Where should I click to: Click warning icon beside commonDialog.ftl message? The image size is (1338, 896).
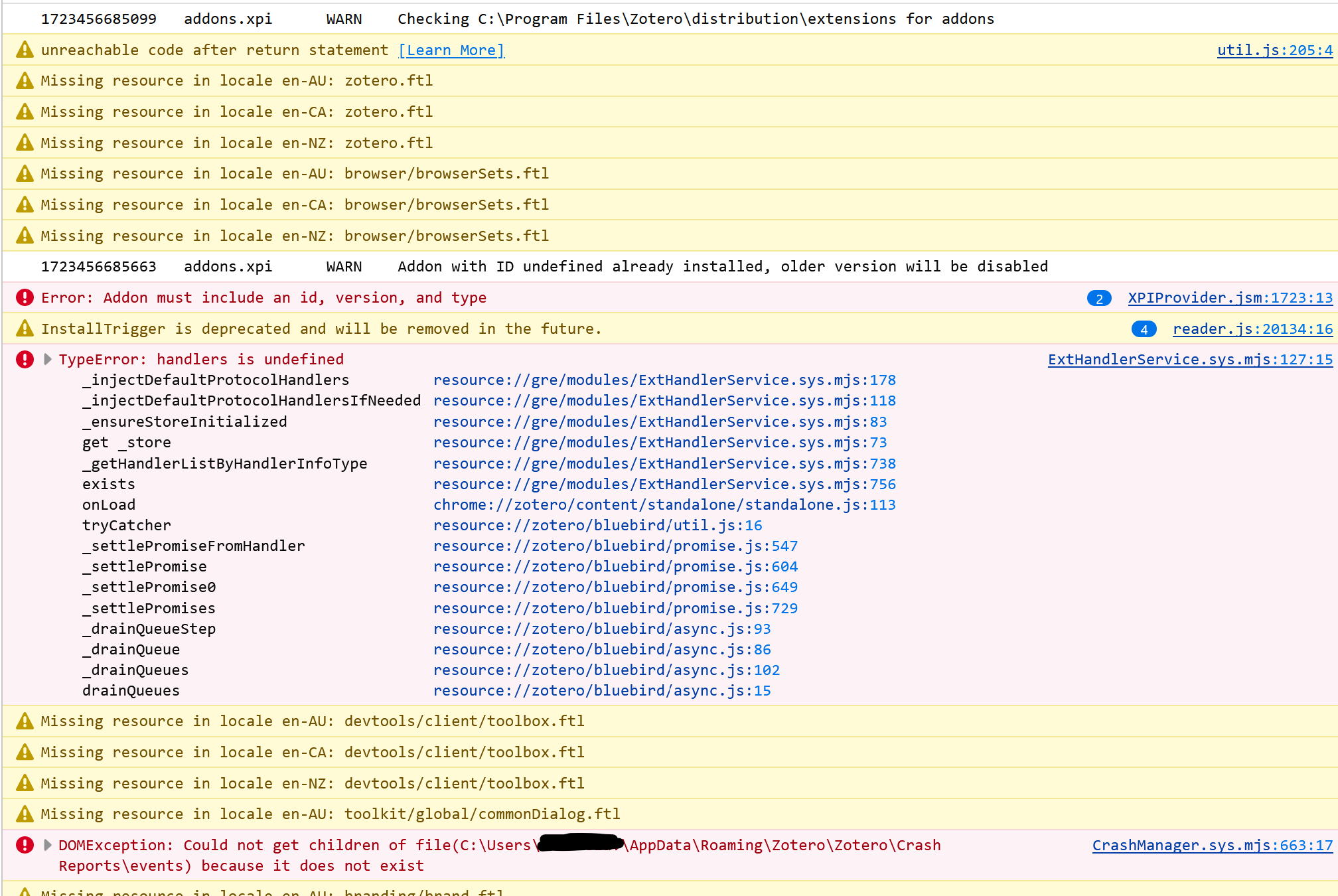pyautogui.click(x=25, y=814)
